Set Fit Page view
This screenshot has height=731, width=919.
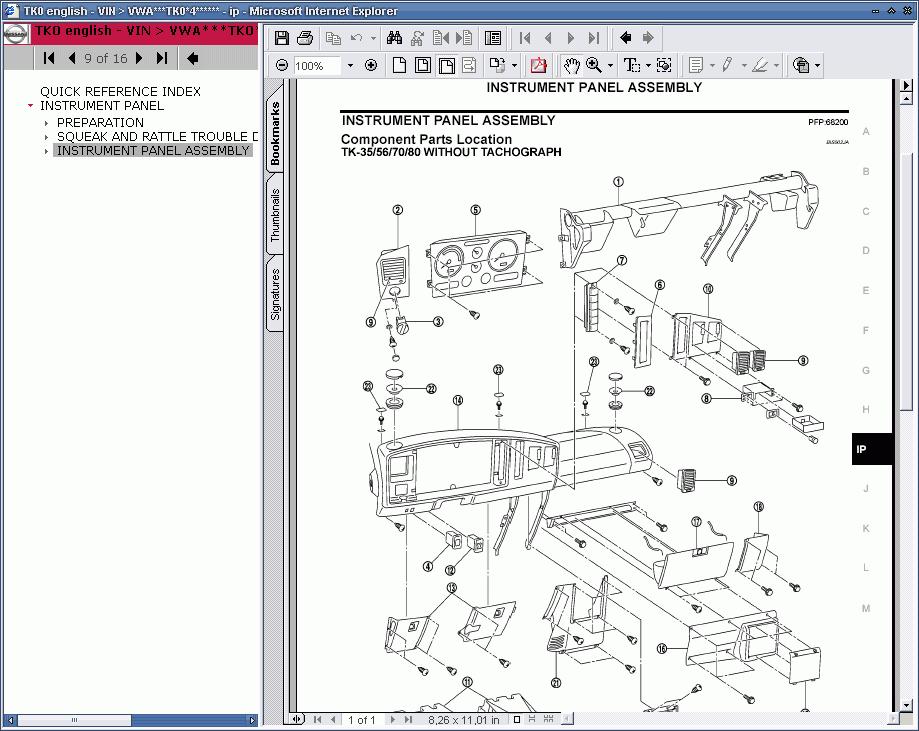(423, 65)
